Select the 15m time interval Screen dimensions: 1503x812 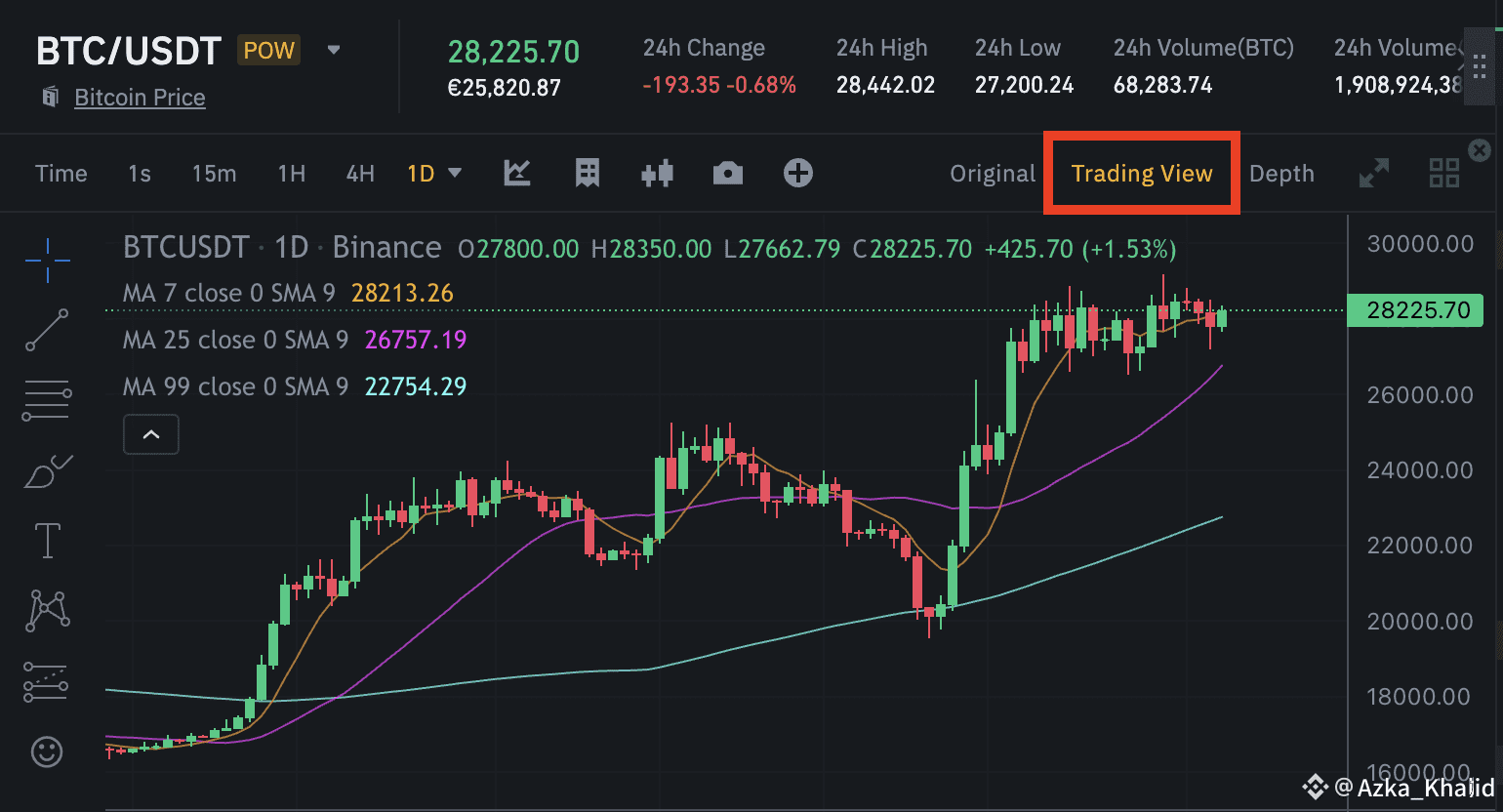(x=214, y=174)
